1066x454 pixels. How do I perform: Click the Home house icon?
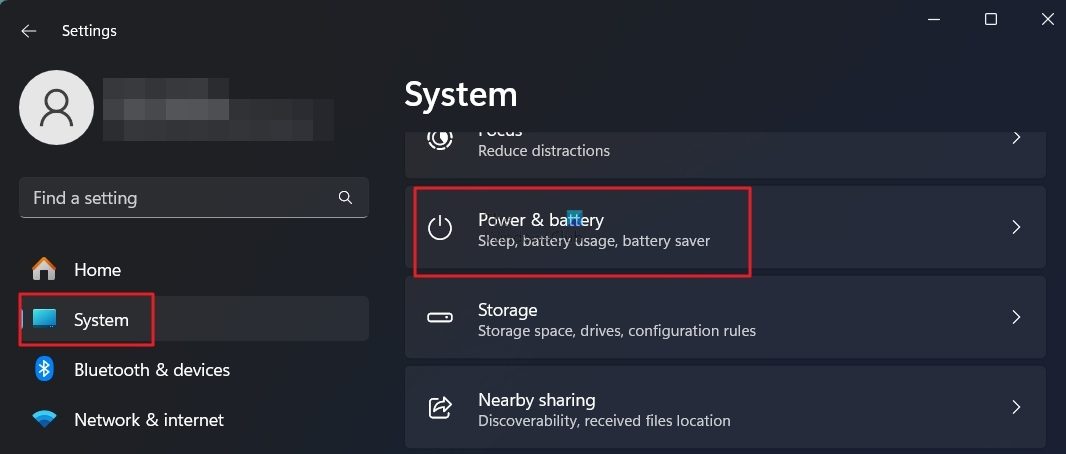(x=44, y=269)
